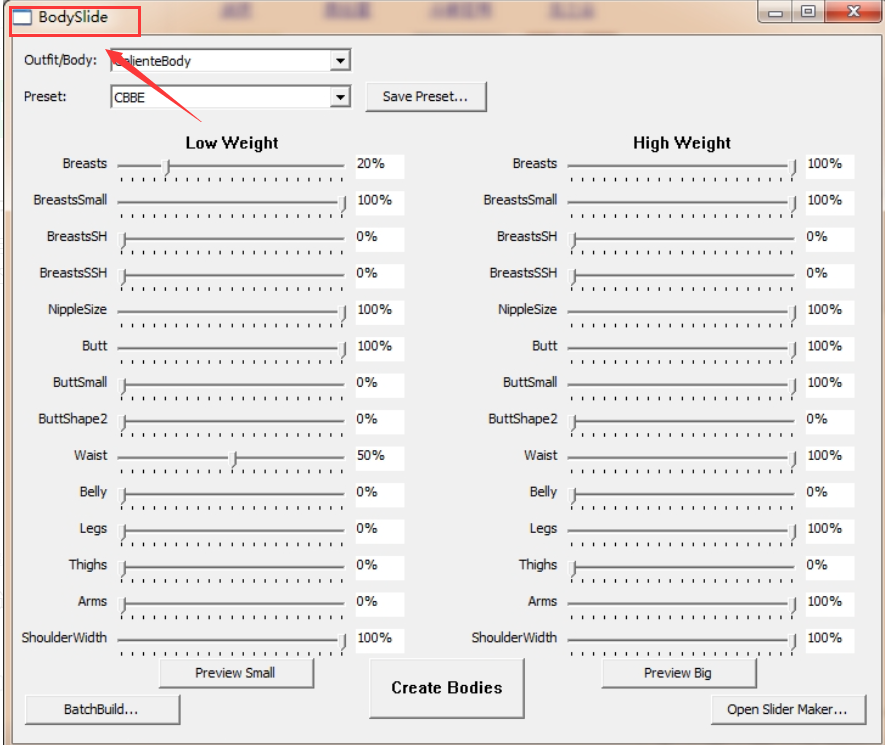Click the Low Weight ButtSmall slider
Image resolution: width=885 pixels, height=745 pixels.
pos(231,388)
